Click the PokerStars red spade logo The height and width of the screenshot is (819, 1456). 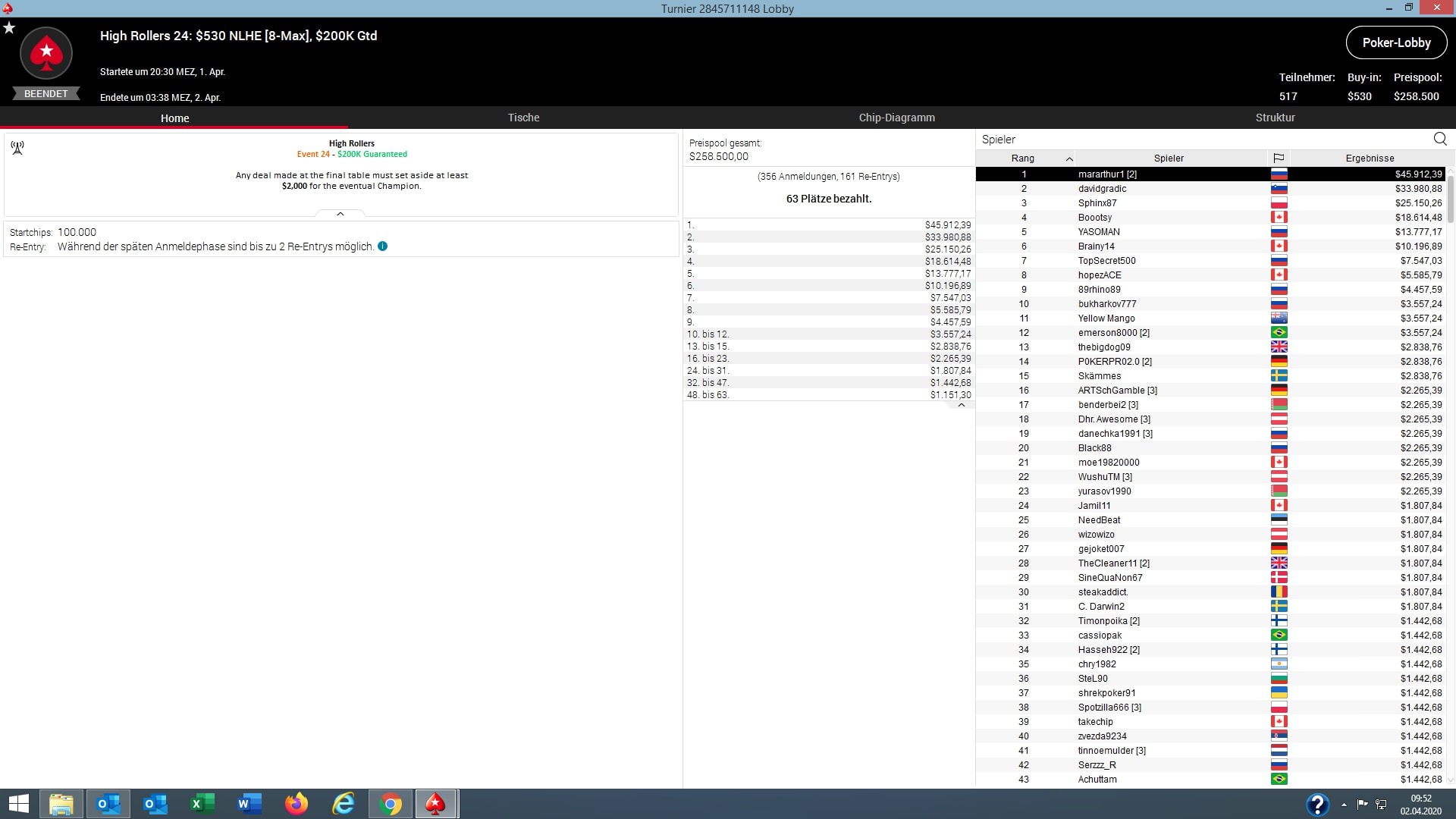tap(46, 52)
